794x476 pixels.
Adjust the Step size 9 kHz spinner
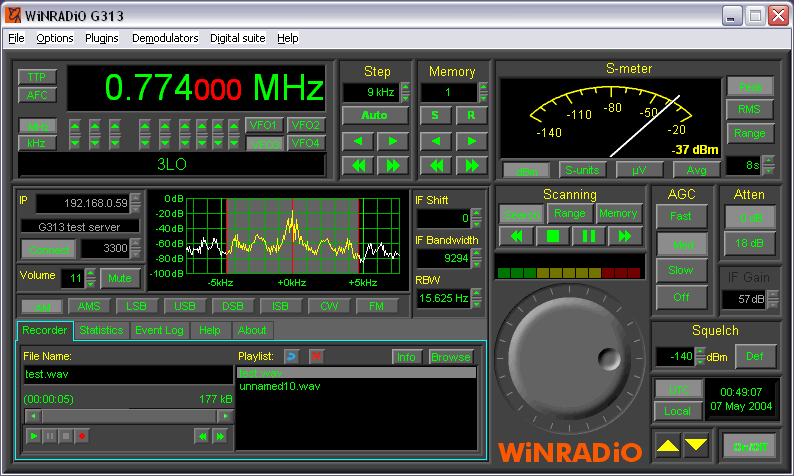pos(405,92)
